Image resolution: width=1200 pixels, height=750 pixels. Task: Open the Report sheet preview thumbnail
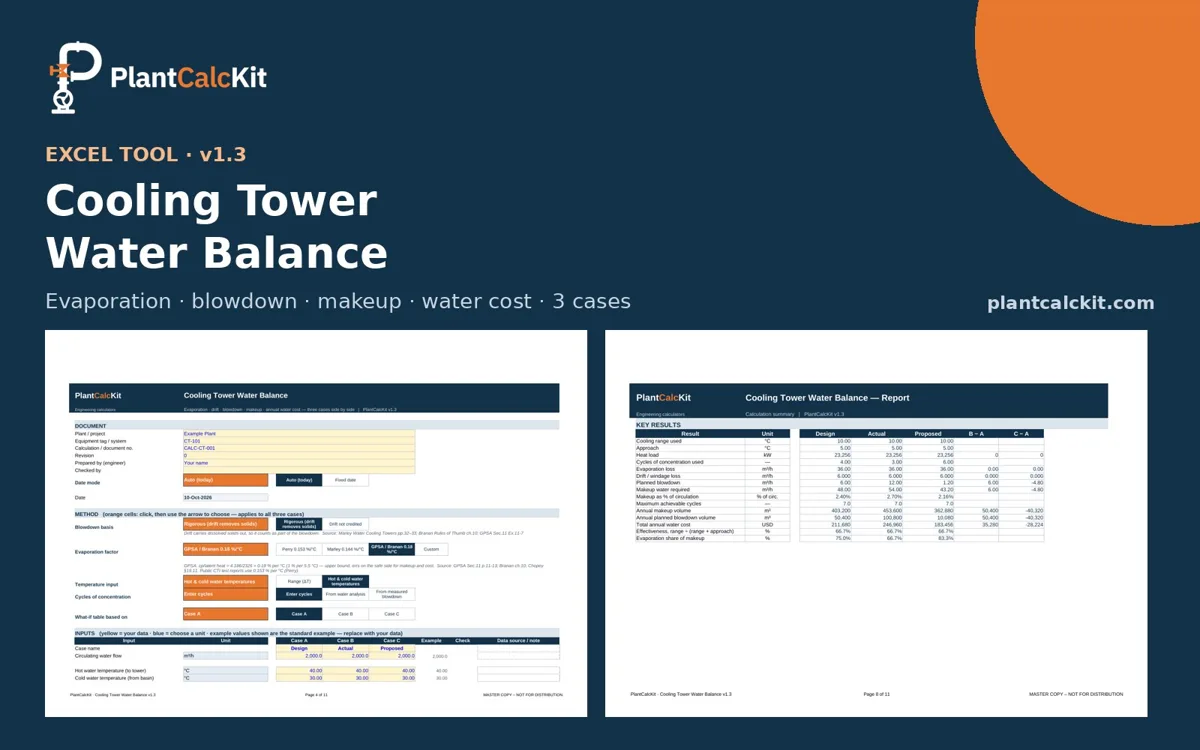(x=876, y=524)
